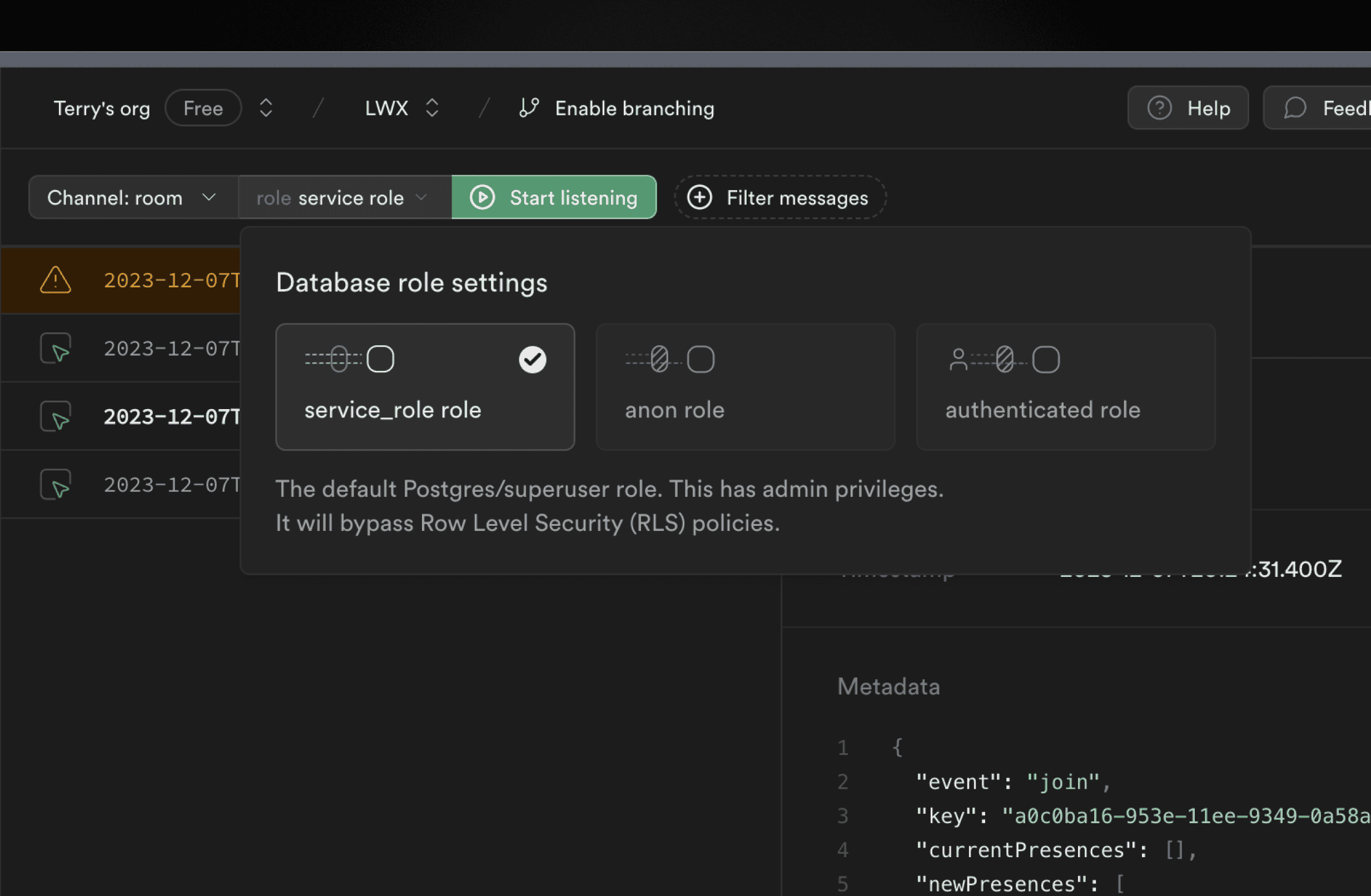Image resolution: width=1371 pixels, height=896 pixels.
Task: Click the play icon inside Start listening
Action: click(x=483, y=197)
